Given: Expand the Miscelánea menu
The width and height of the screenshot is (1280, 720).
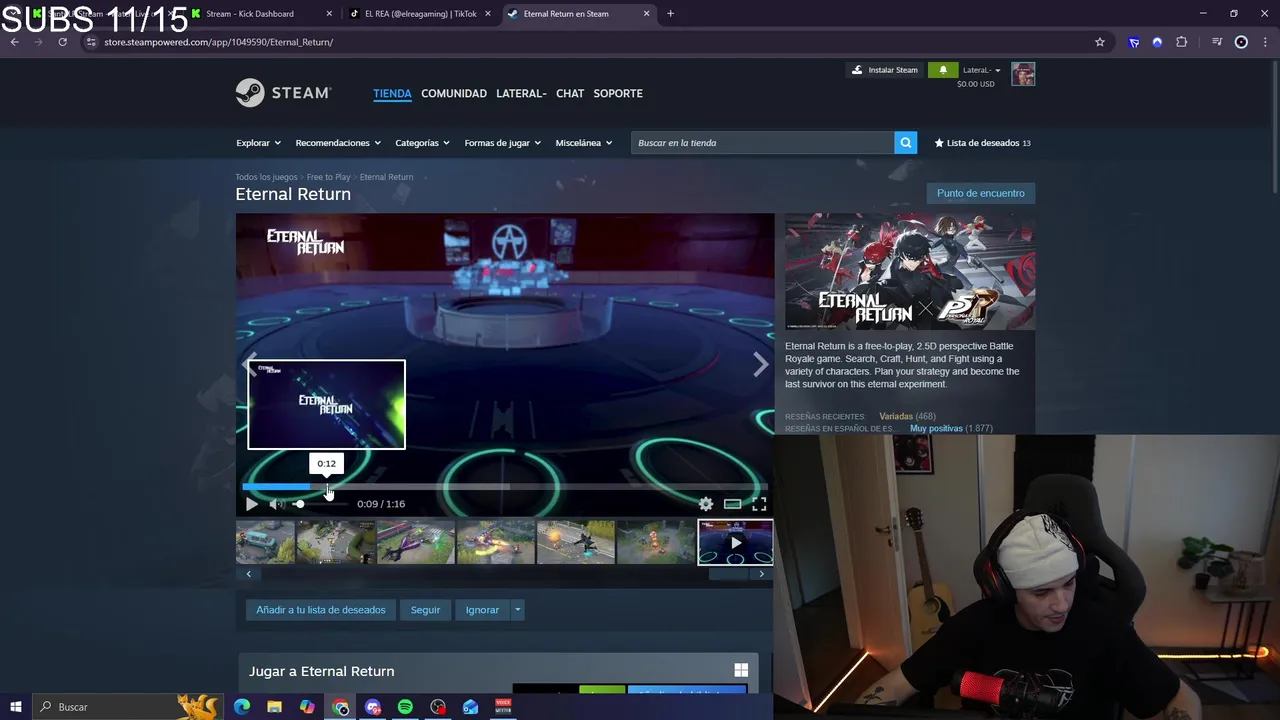Looking at the screenshot, I should click(x=583, y=143).
